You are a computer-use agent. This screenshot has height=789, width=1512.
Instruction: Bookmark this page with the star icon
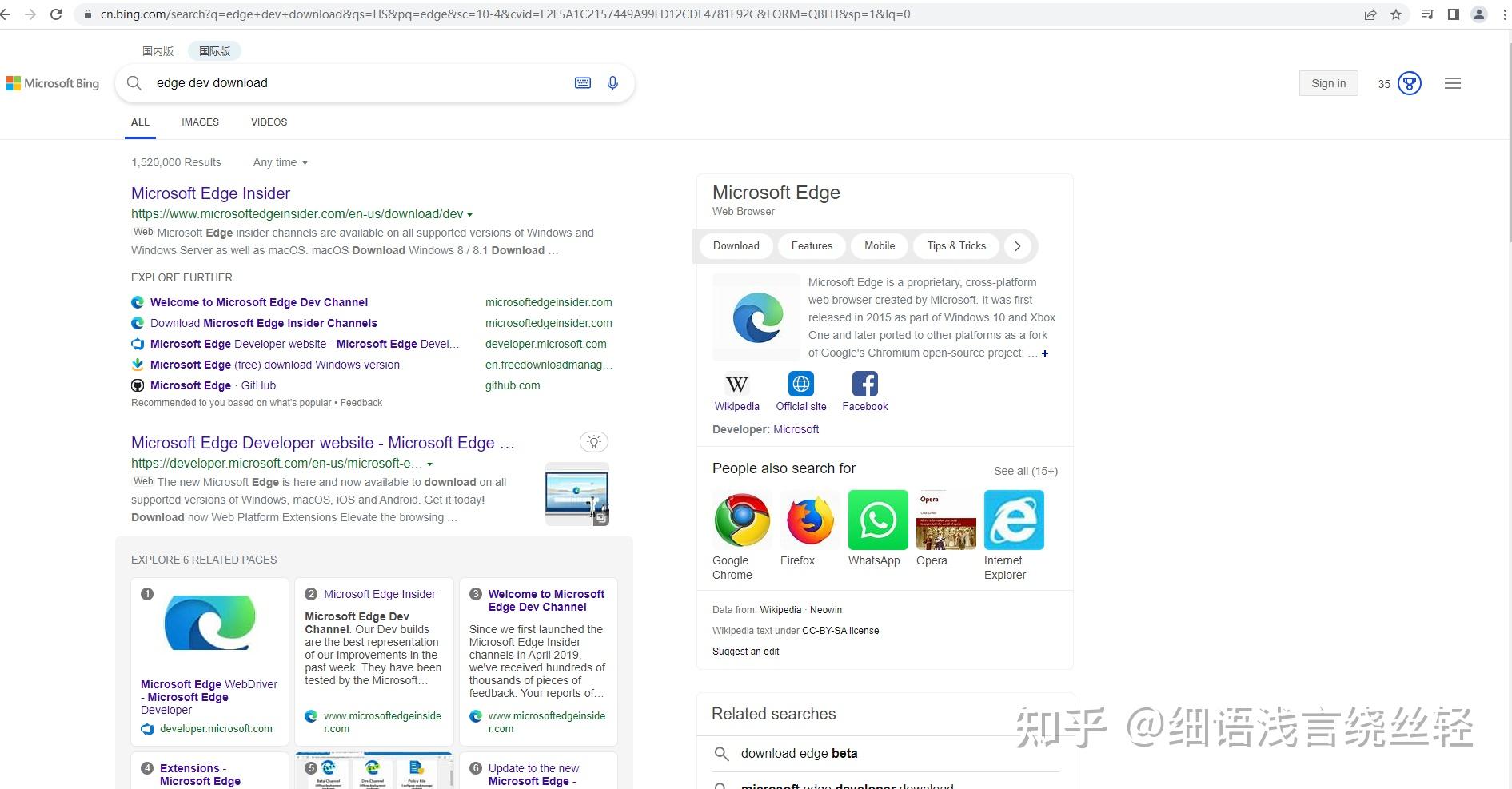pyautogui.click(x=1396, y=14)
